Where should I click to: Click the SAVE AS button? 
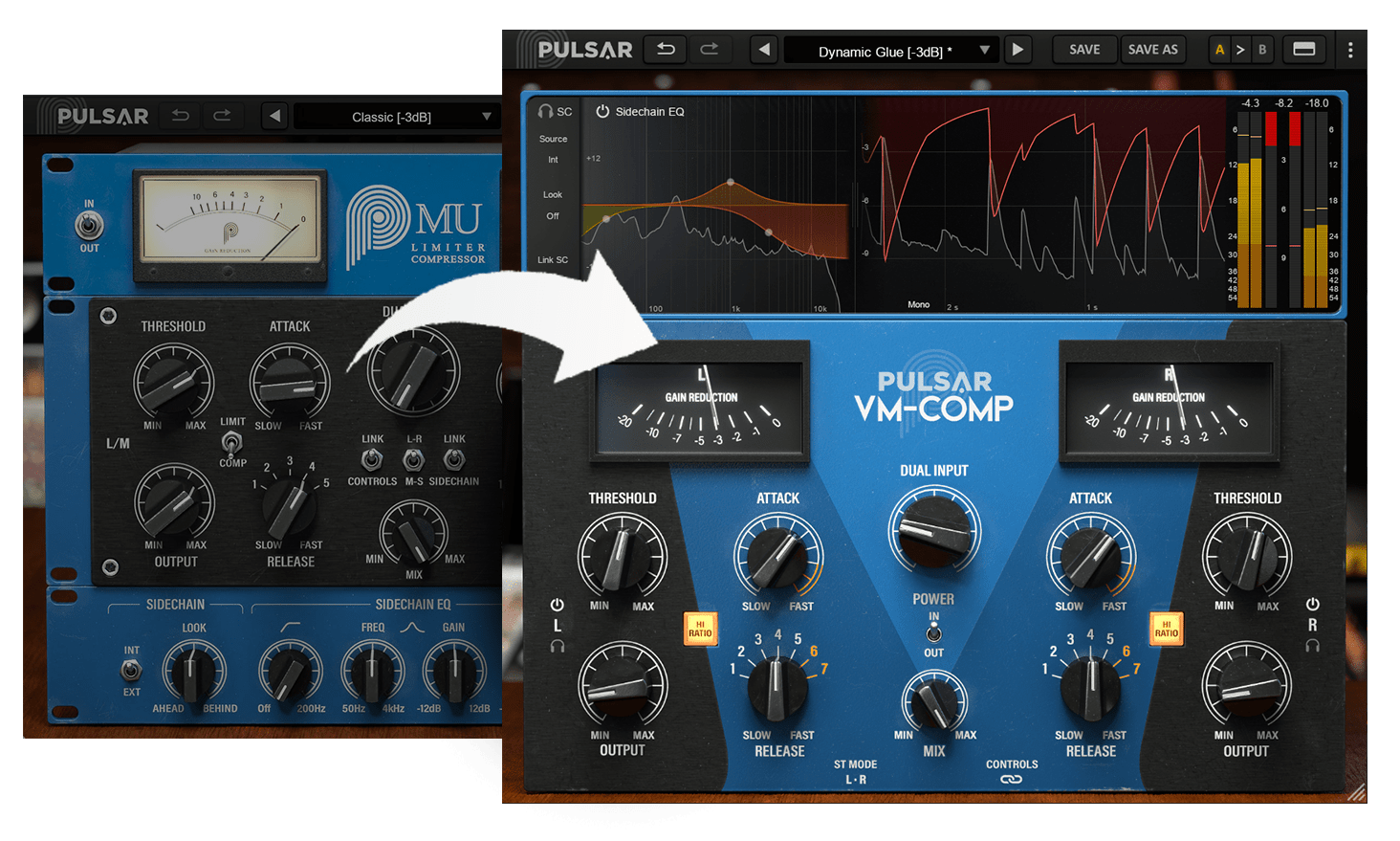point(1152,49)
